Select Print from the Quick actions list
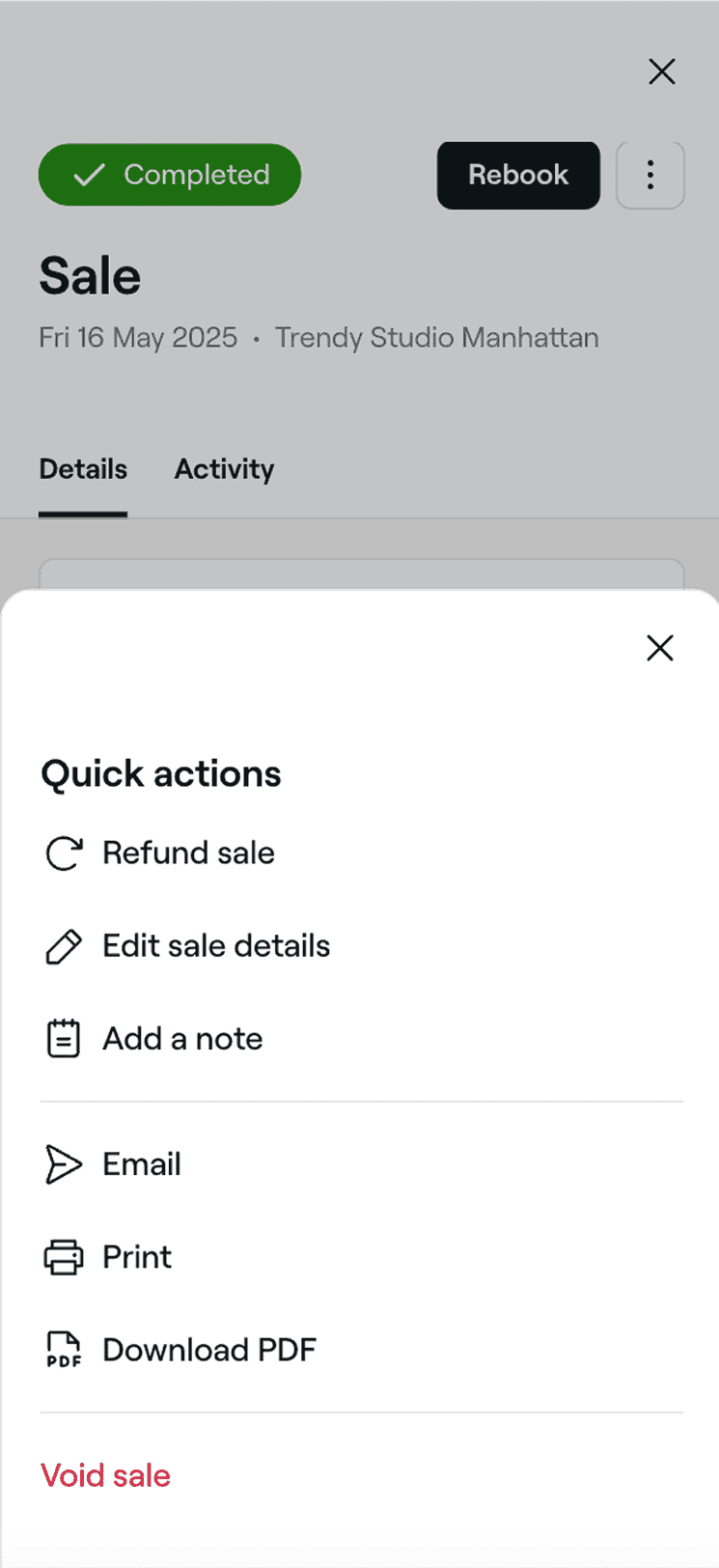 pyautogui.click(x=136, y=1256)
